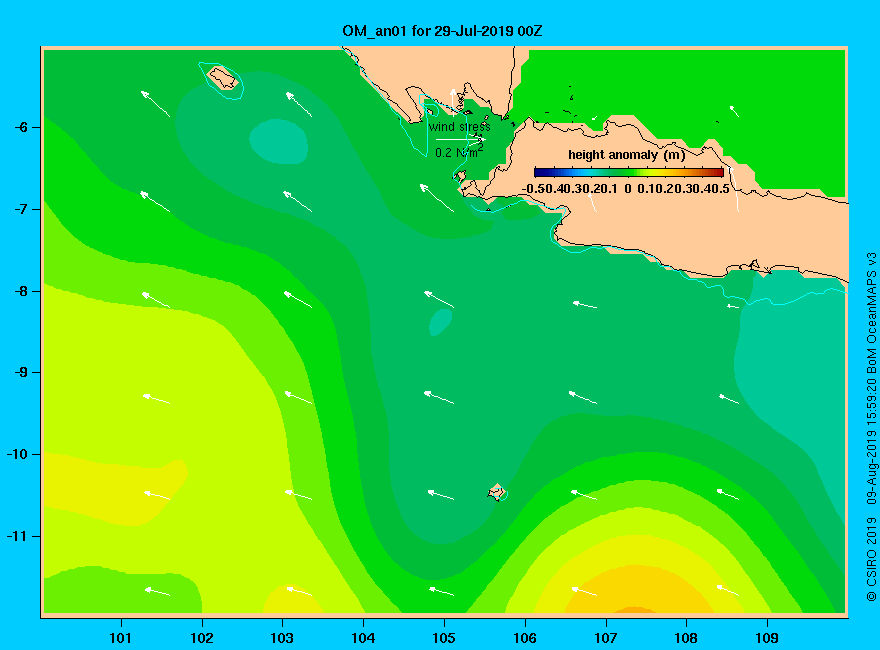Image resolution: width=880 pixels, height=650 pixels.
Task: Click longitude tick label 101
Action: click(121, 638)
